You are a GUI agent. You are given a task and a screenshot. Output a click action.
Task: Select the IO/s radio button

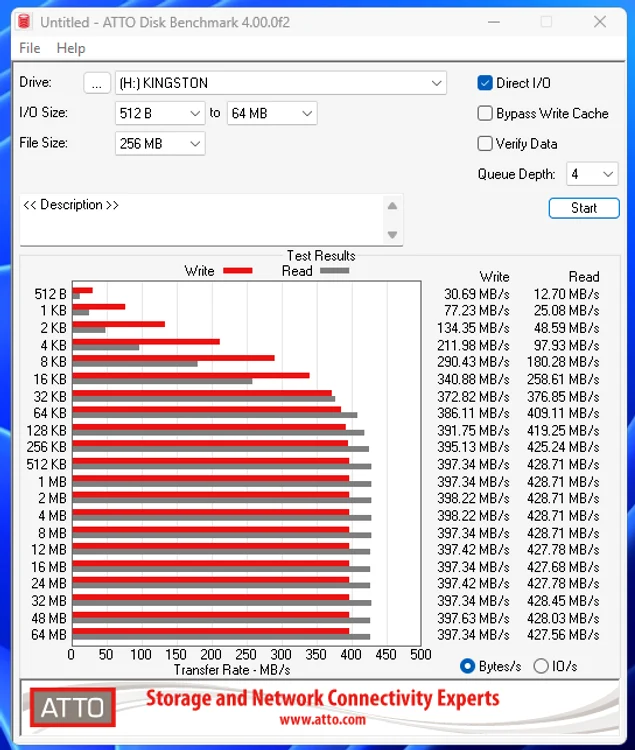click(541, 666)
